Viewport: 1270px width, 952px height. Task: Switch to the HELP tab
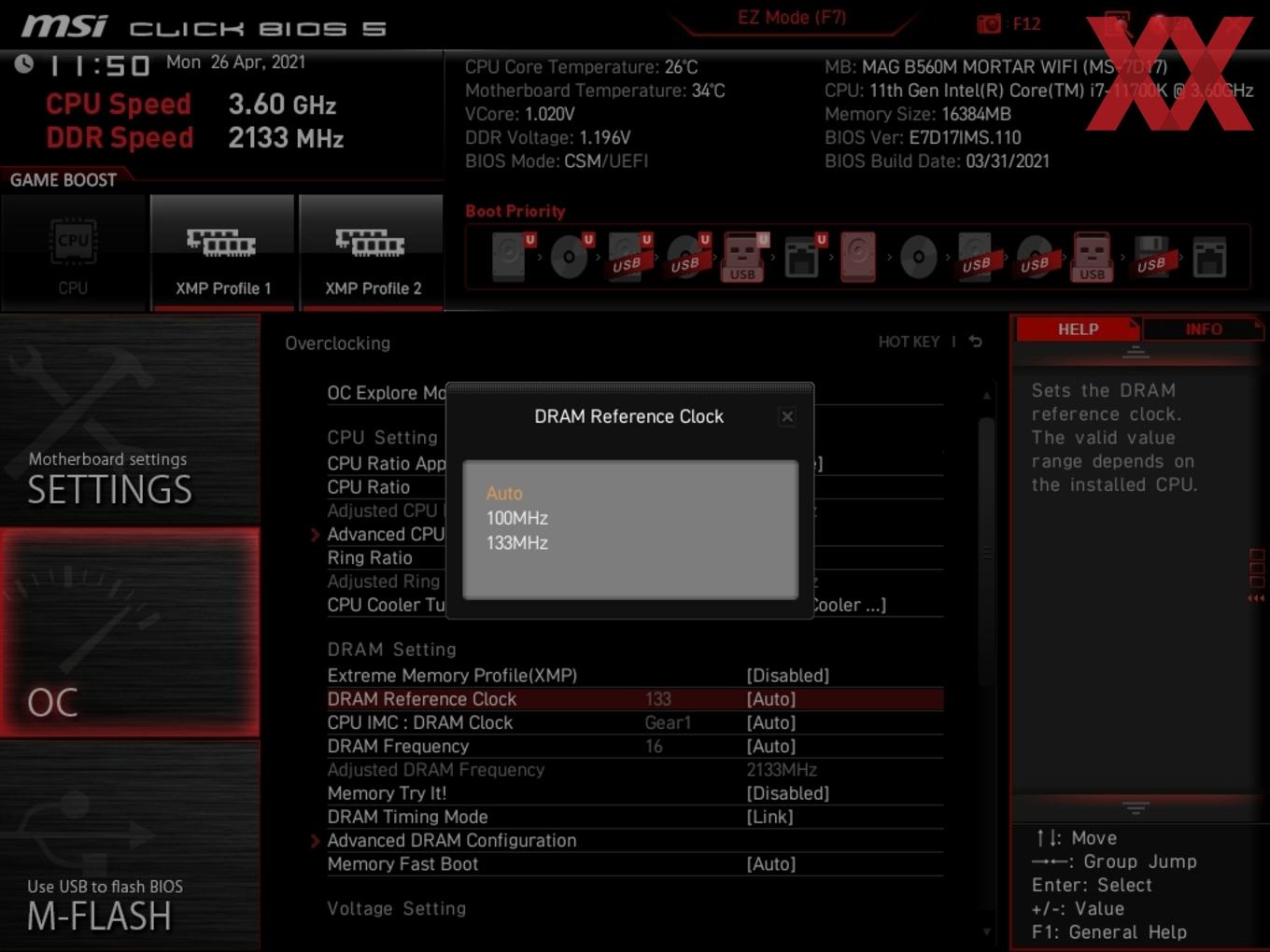[x=1078, y=329]
